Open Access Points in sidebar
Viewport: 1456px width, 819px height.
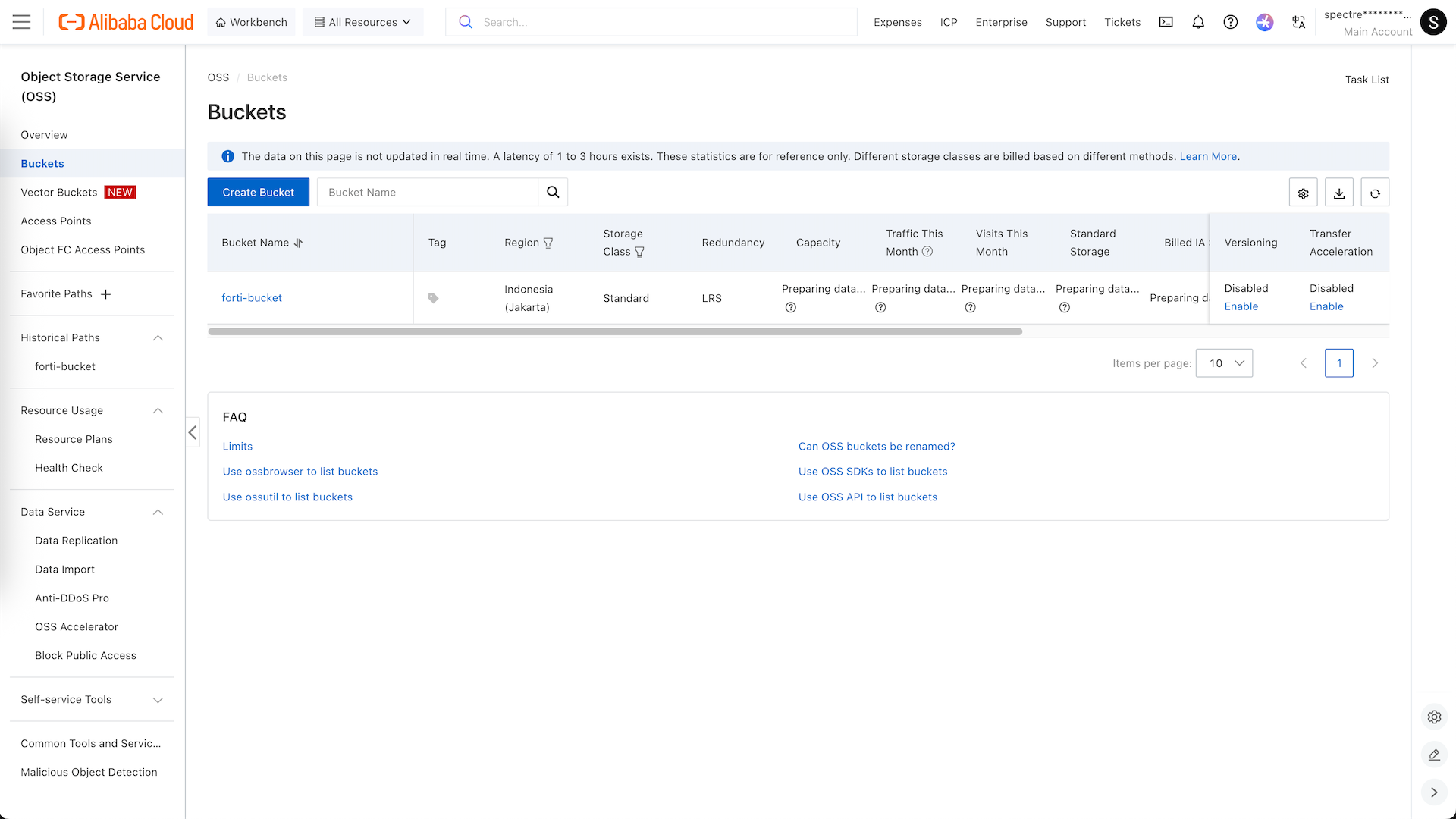point(56,221)
